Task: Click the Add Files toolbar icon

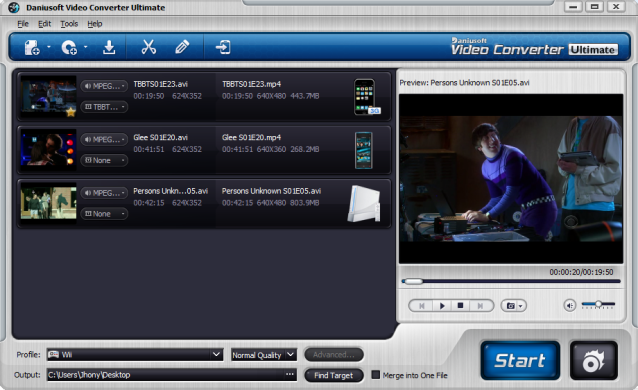Action: click(x=32, y=48)
